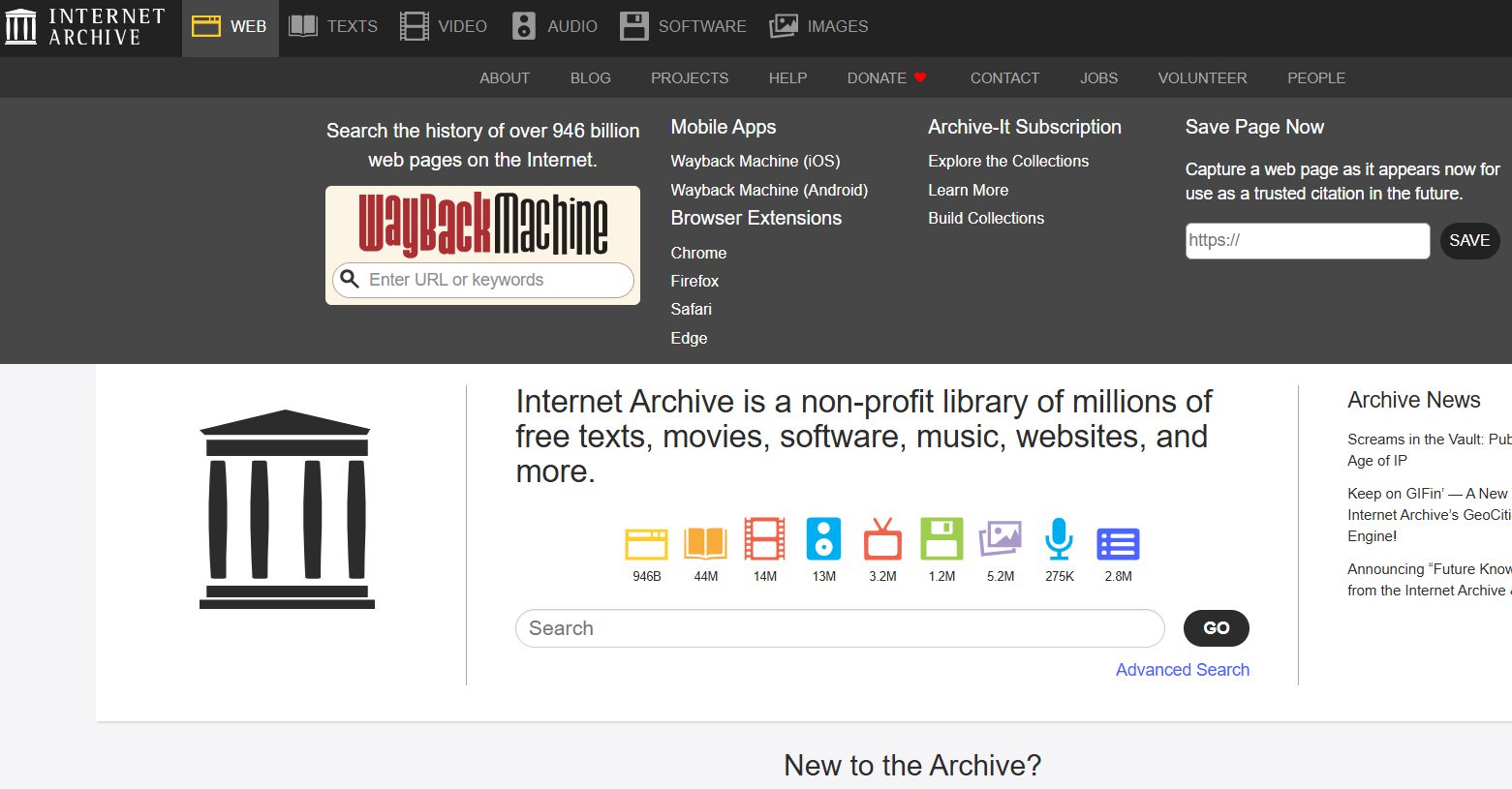Click the GO search button
Viewport: 1512px width, 789px height.
click(1217, 628)
